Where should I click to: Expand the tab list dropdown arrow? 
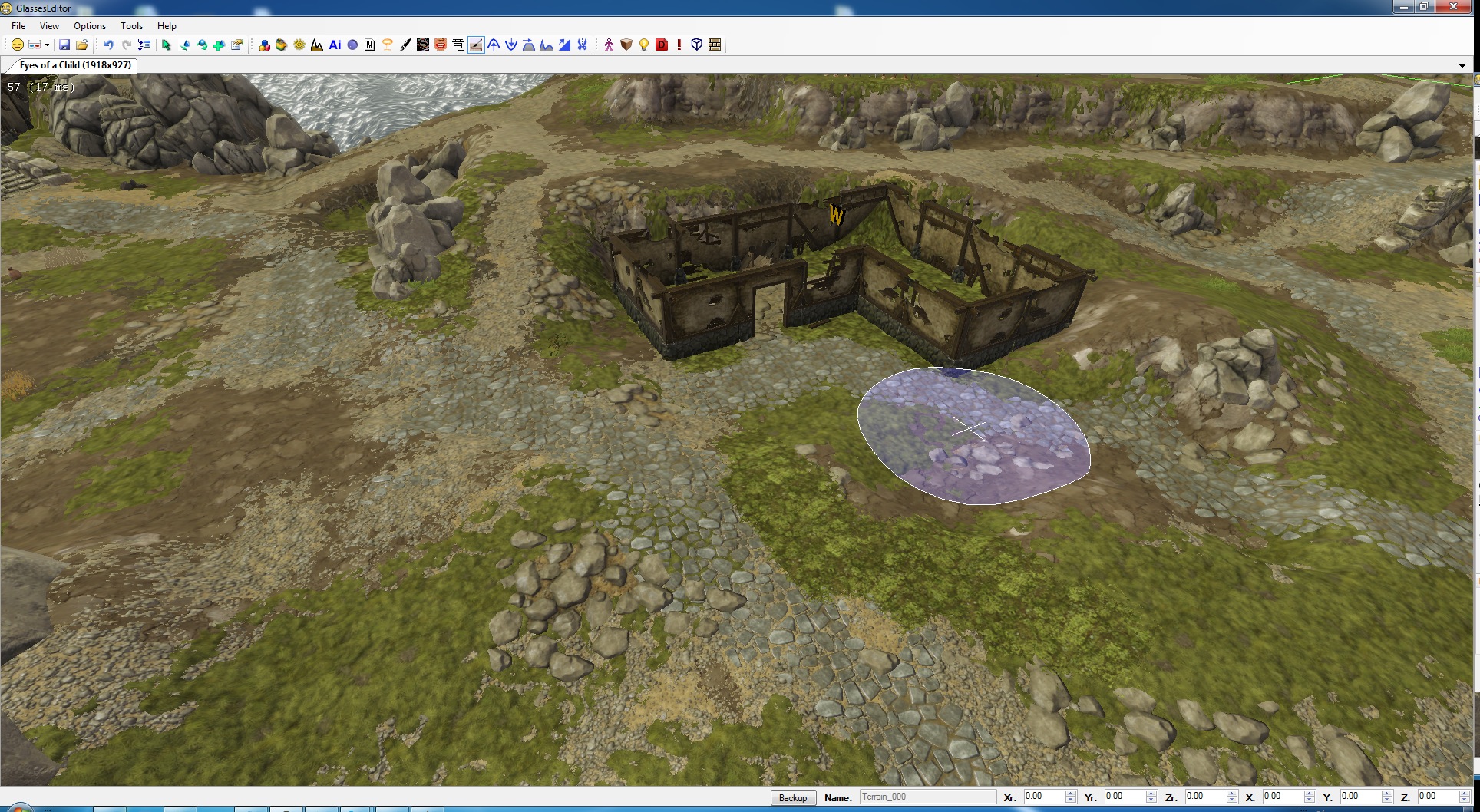1462,66
